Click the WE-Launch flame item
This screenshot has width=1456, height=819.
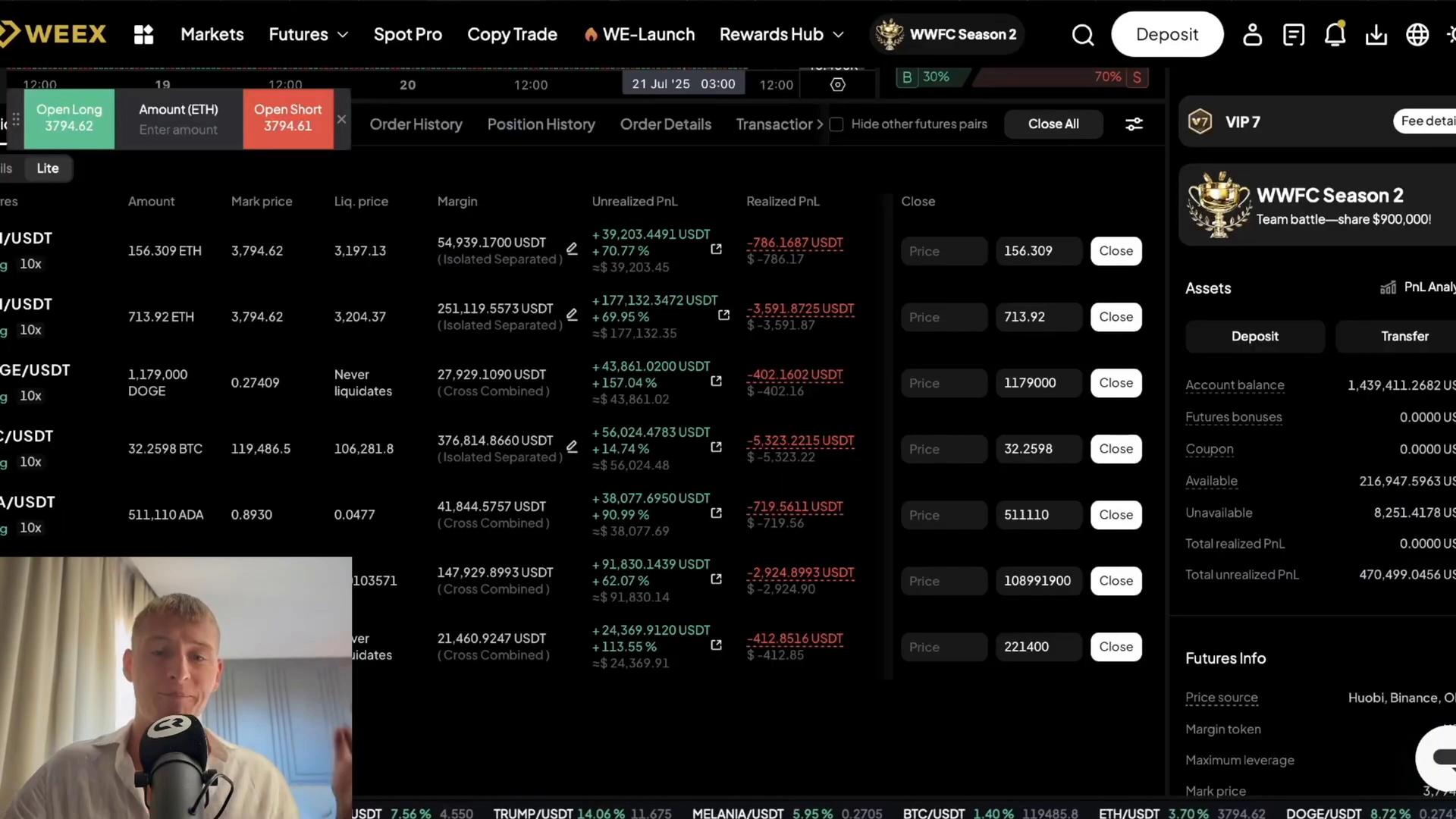(x=639, y=34)
